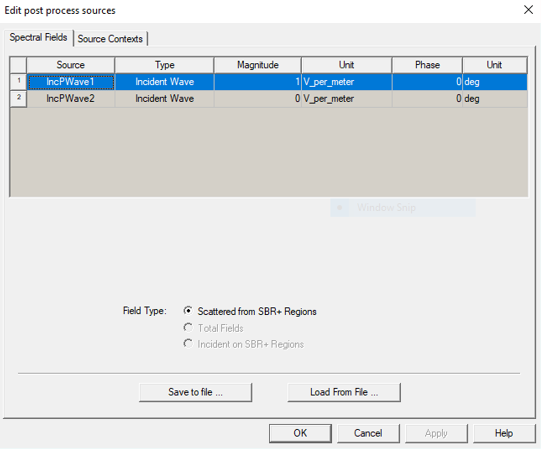This screenshot has height=449, width=541.
Task: Open V_per_meter unit cell for IncPWave1
Action: [347, 82]
